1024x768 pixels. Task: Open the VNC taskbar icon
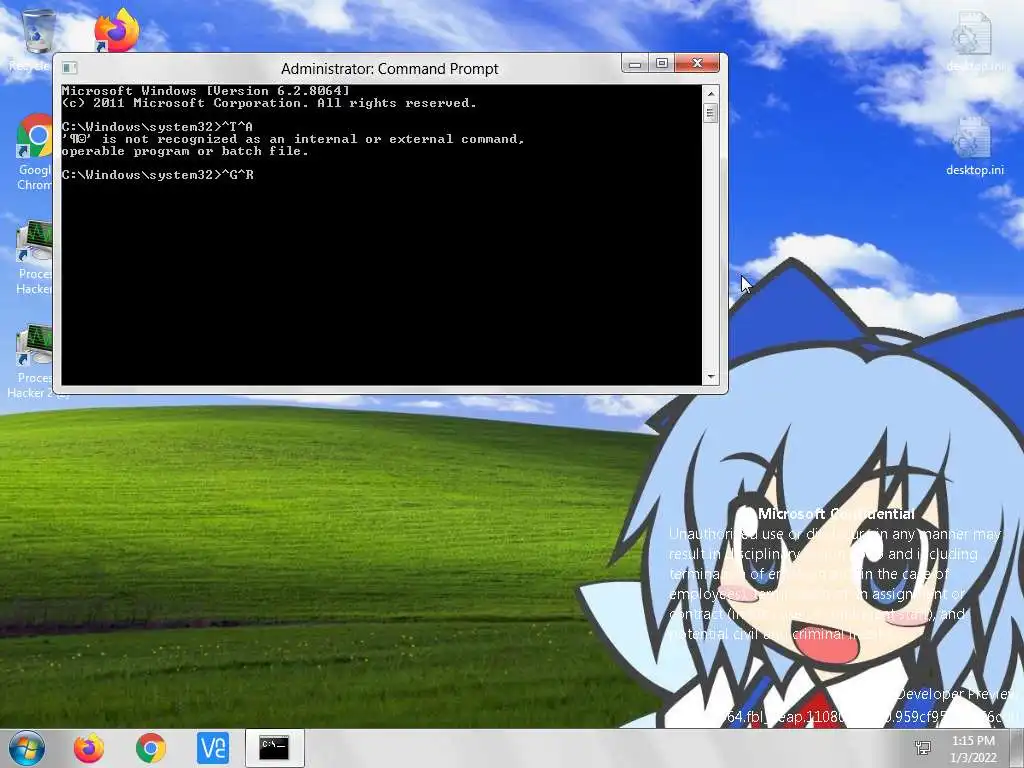pyautogui.click(x=213, y=748)
